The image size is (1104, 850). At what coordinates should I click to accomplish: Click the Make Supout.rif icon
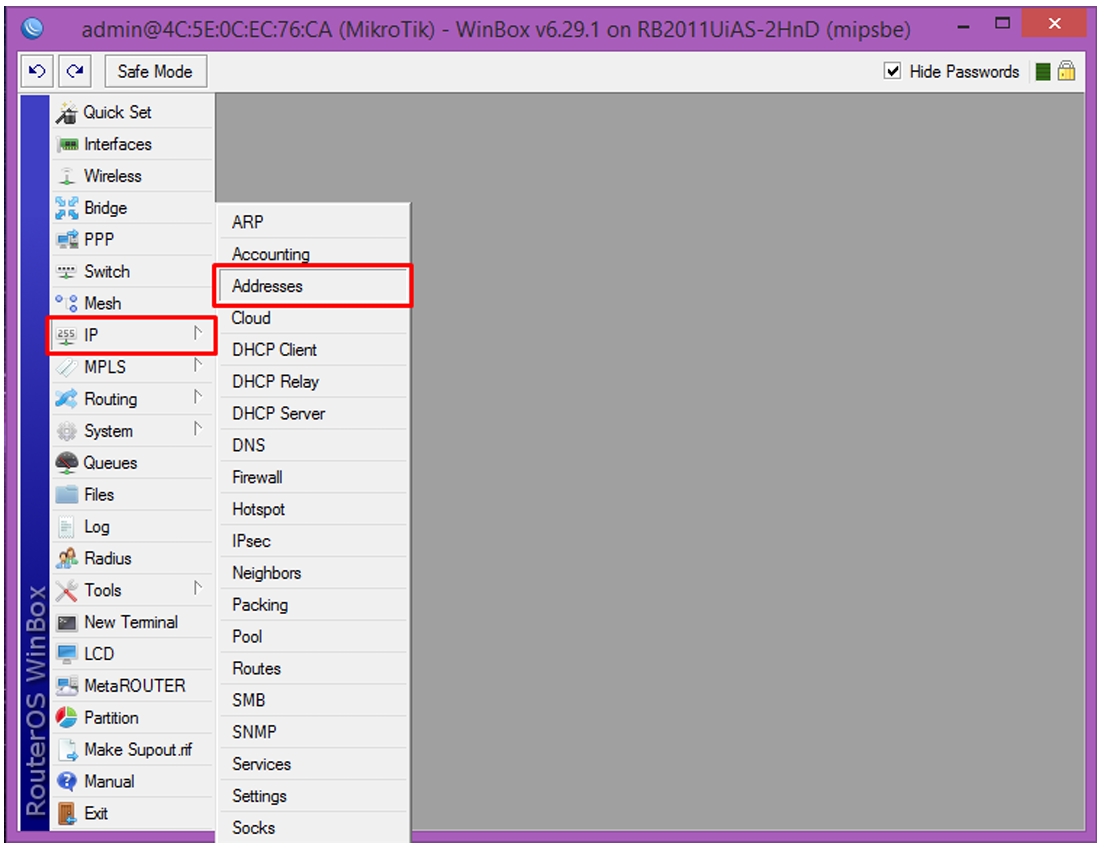coord(68,750)
